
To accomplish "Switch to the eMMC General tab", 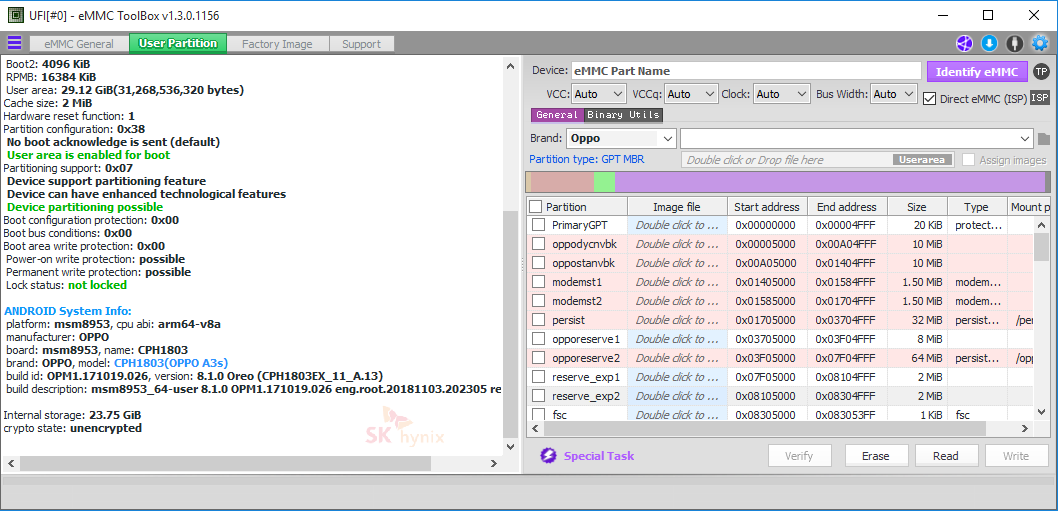I will 79,44.
